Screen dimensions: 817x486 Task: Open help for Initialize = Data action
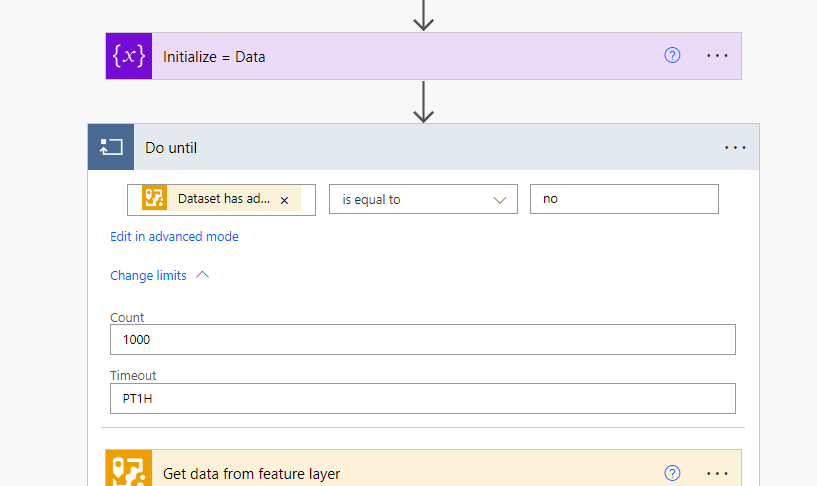[x=672, y=56]
